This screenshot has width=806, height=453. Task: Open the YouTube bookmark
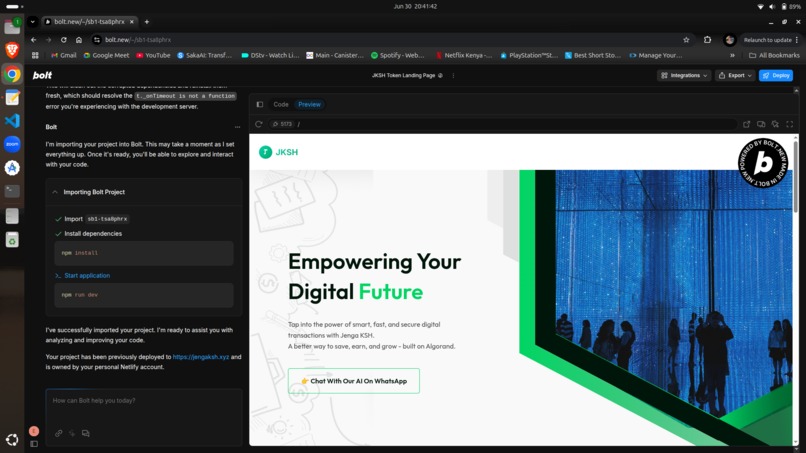[153, 55]
